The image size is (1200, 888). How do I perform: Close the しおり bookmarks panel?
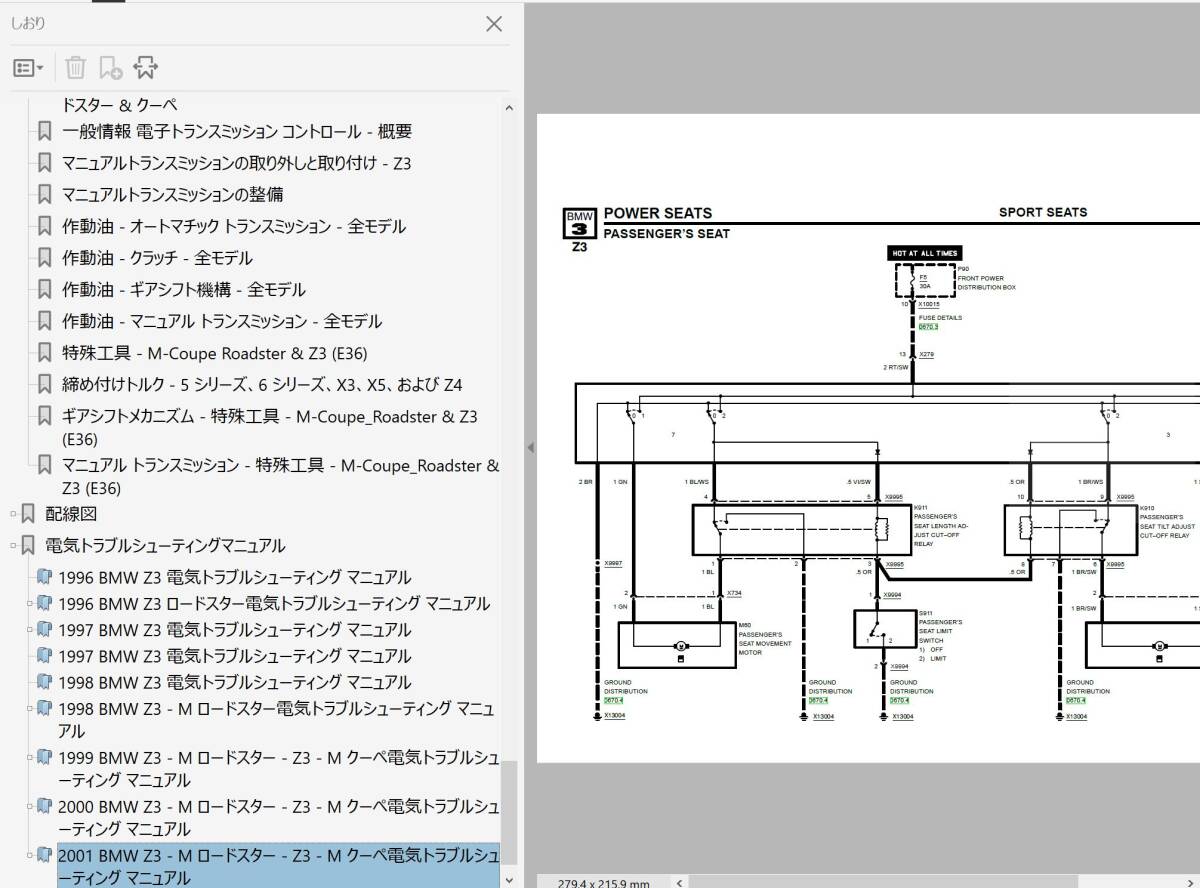493,24
